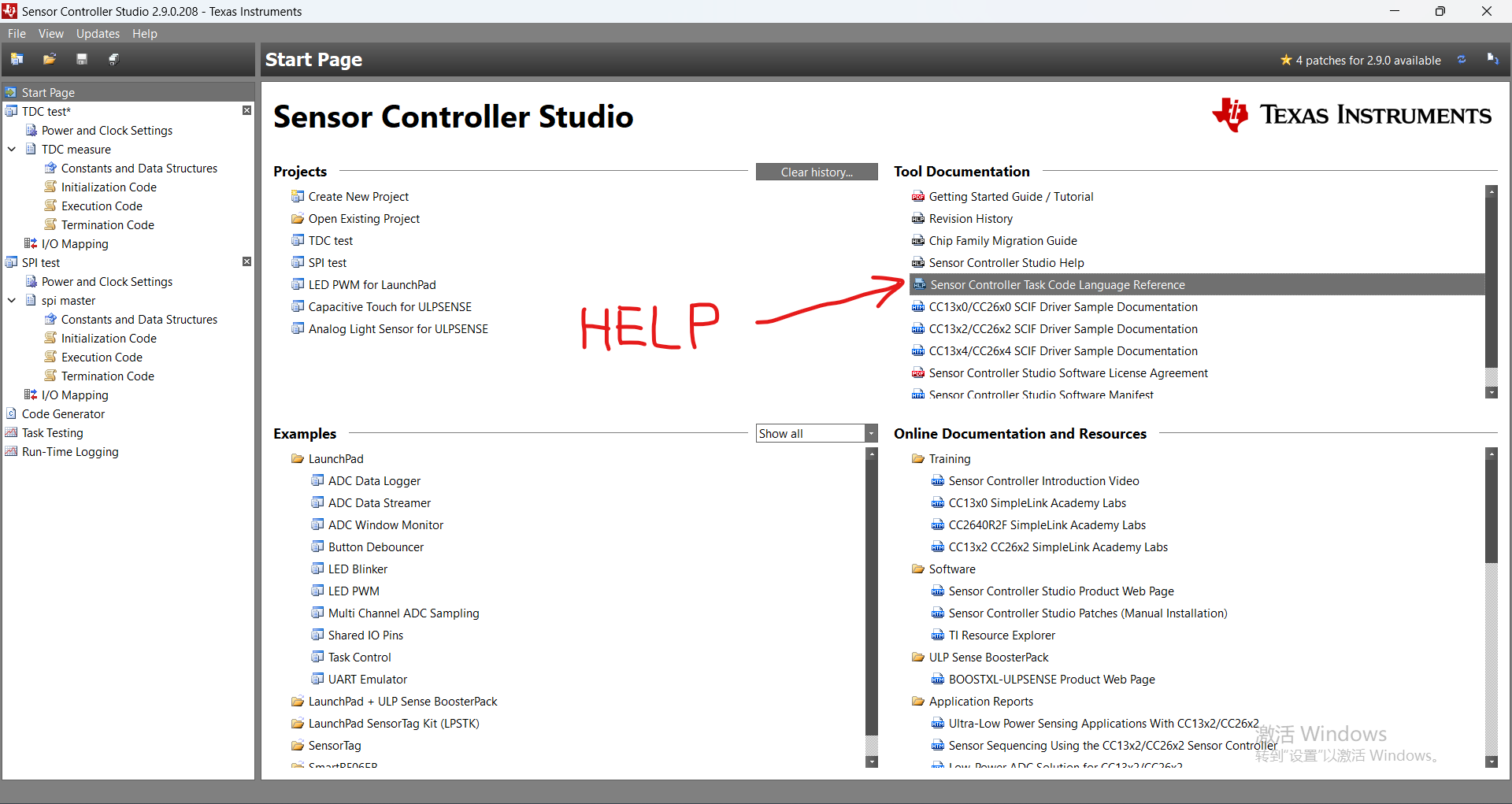Open I/O Mapping under TDC test

pyautogui.click(x=74, y=243)
